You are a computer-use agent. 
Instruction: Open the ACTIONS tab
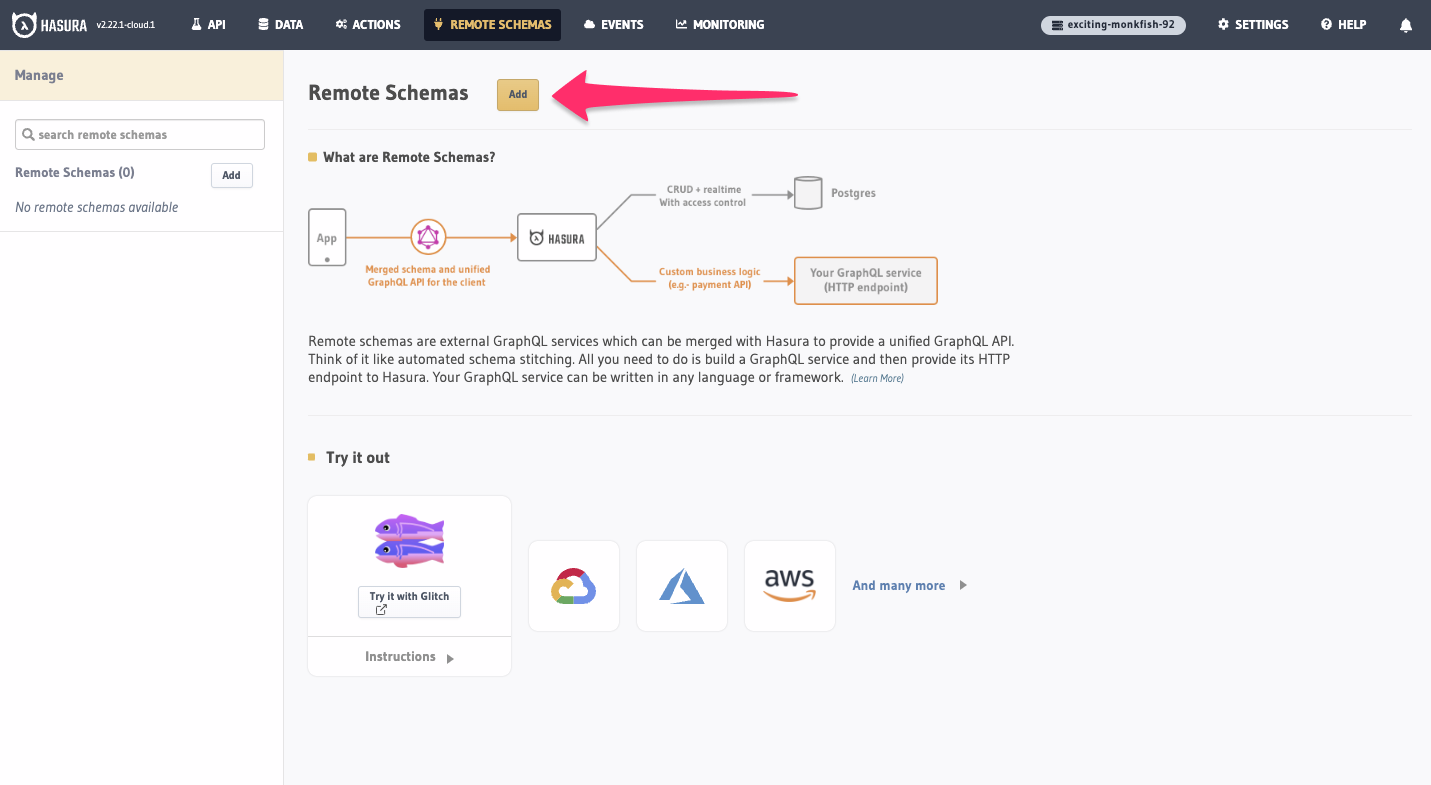tap(368, 25)
